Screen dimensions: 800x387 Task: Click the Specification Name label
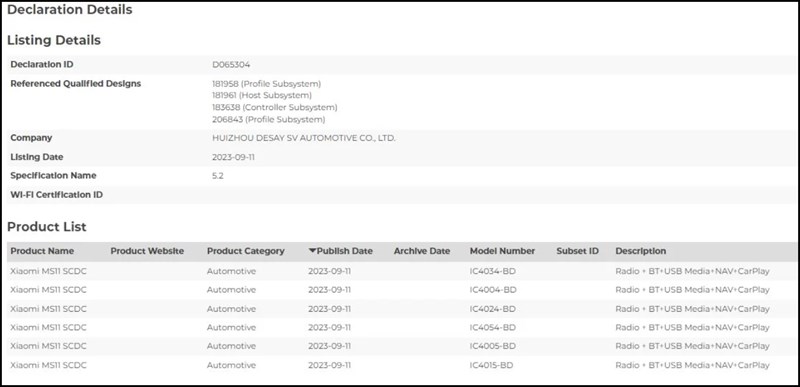point(53,176)
